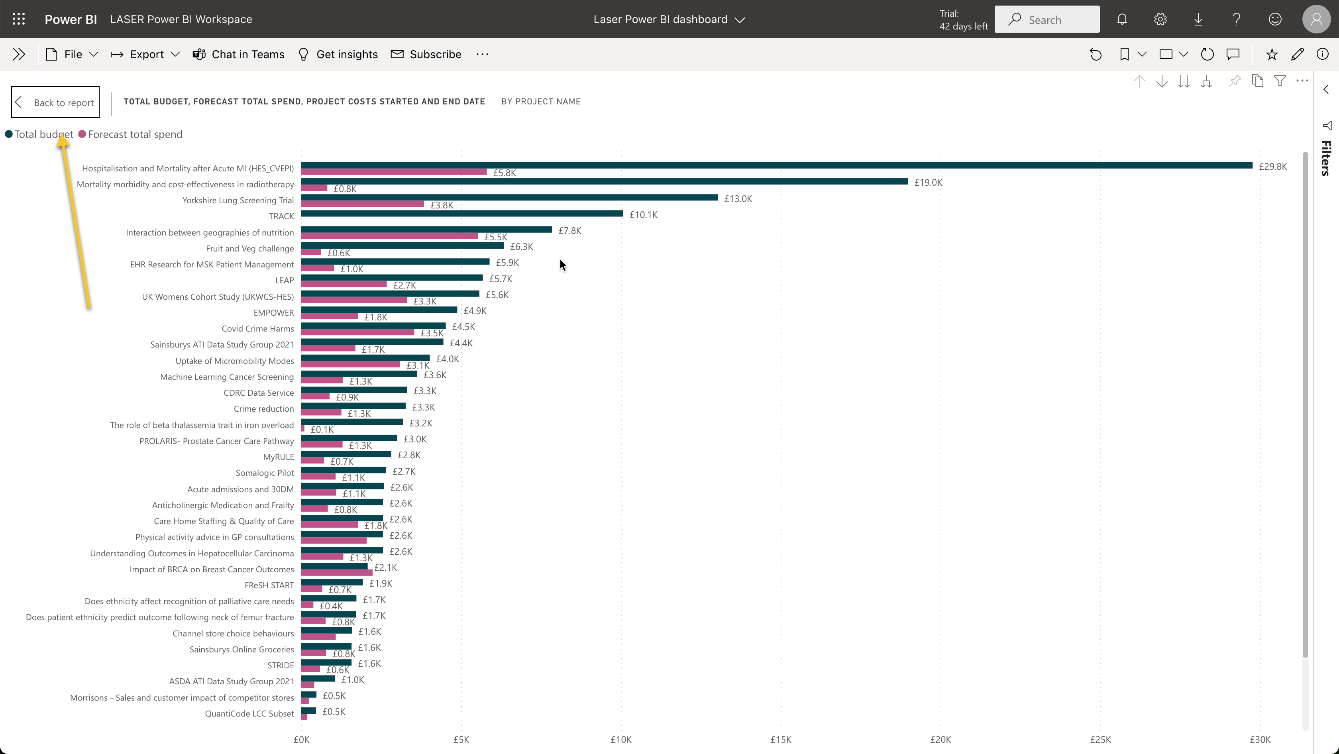Screen dimensions: 1339x754
Task: Click the Search box
Action: [x=1048, y=19]
